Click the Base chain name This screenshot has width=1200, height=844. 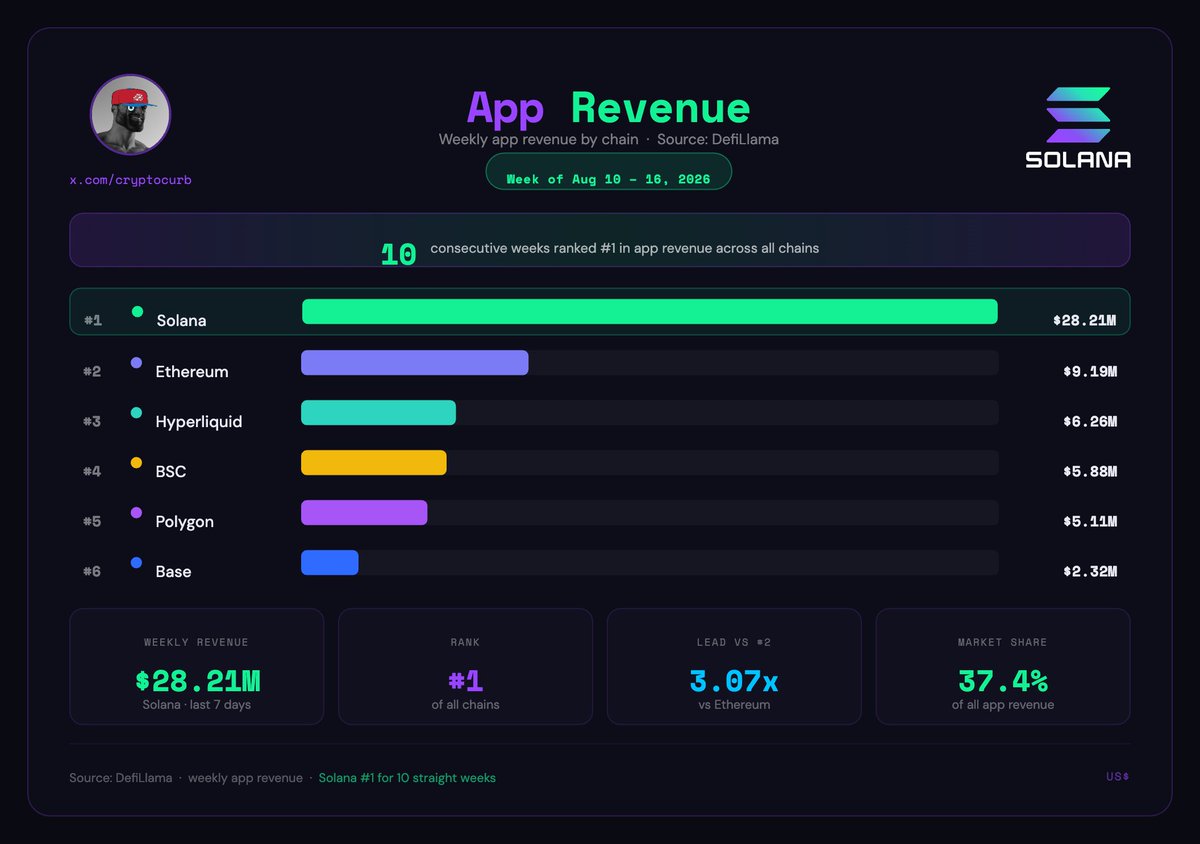point(174,571)
